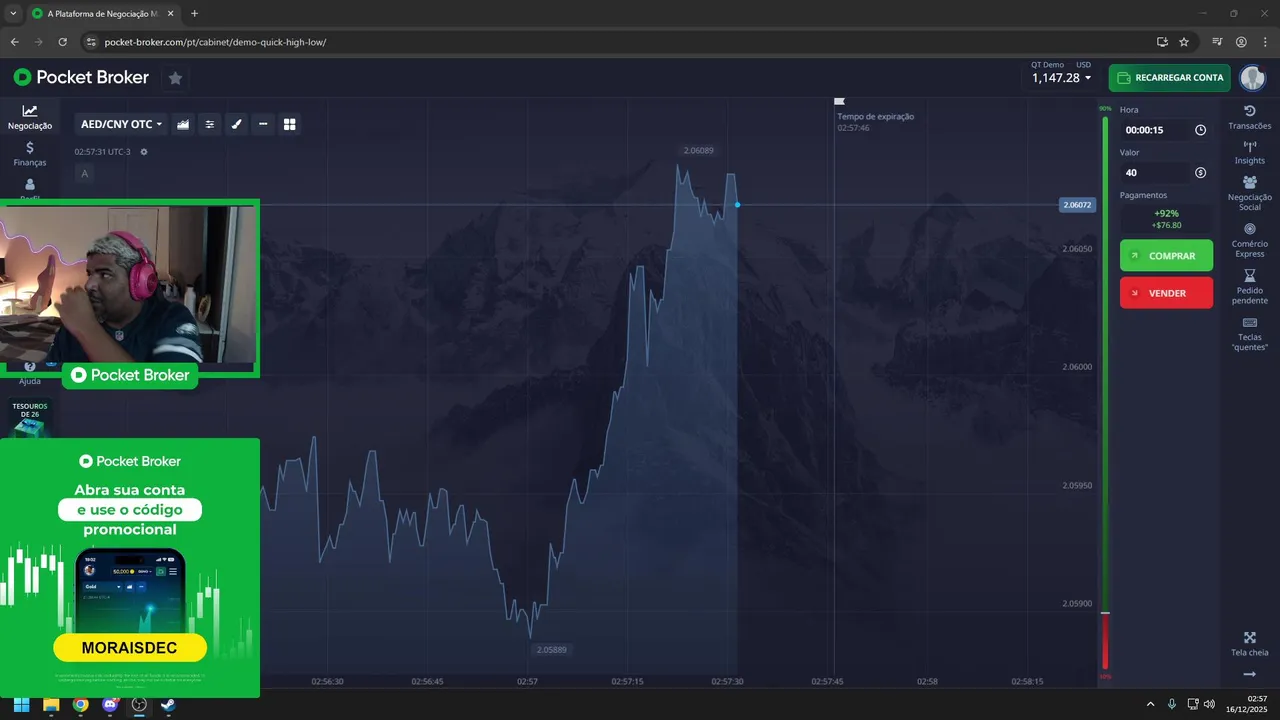Open Chrome's three-dot menu
The image size is (1280, 720).
click(1265, 42)
